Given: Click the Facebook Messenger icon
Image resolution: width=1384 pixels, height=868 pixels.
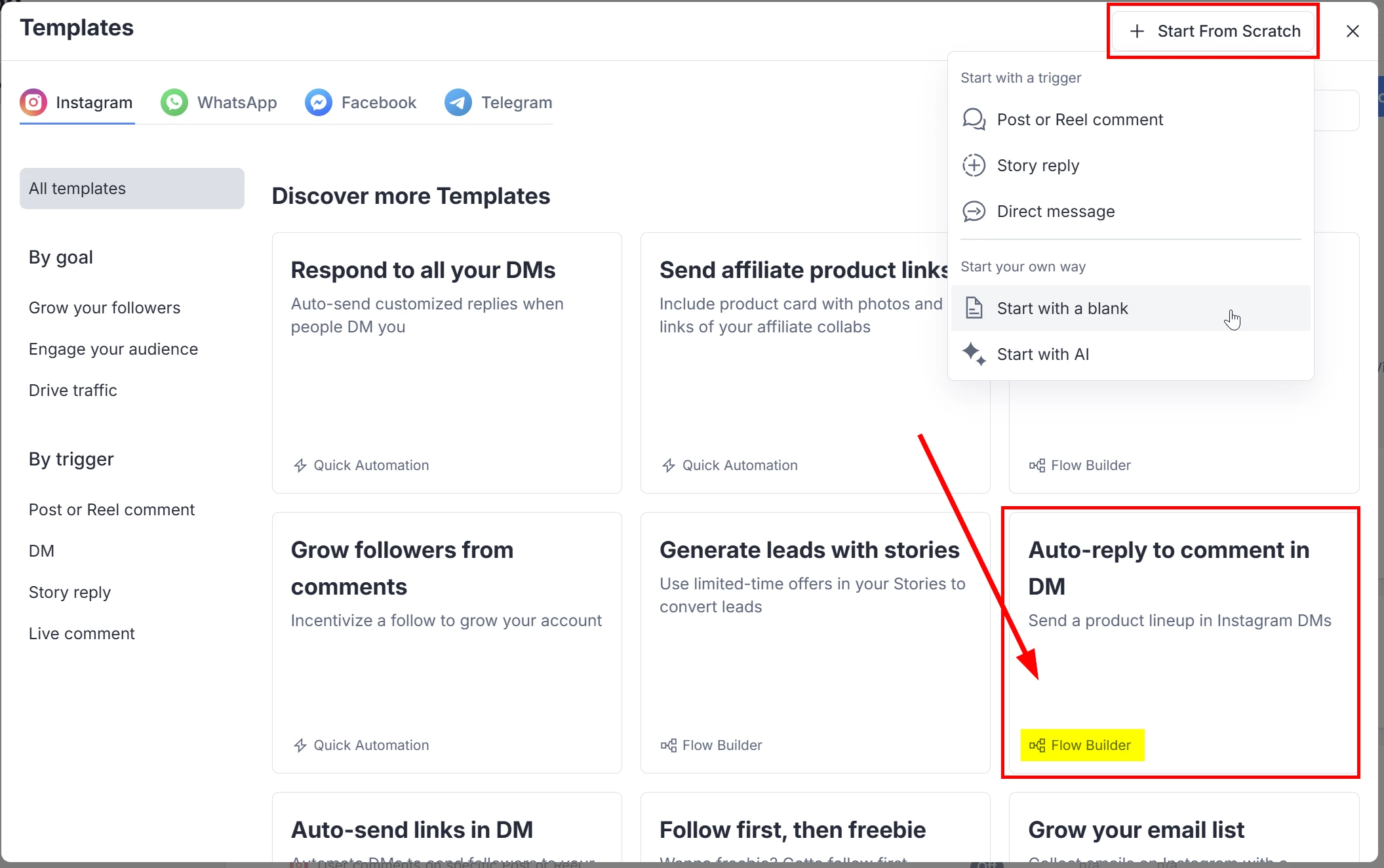Looking at the screenshot, I should pos(319,102).
